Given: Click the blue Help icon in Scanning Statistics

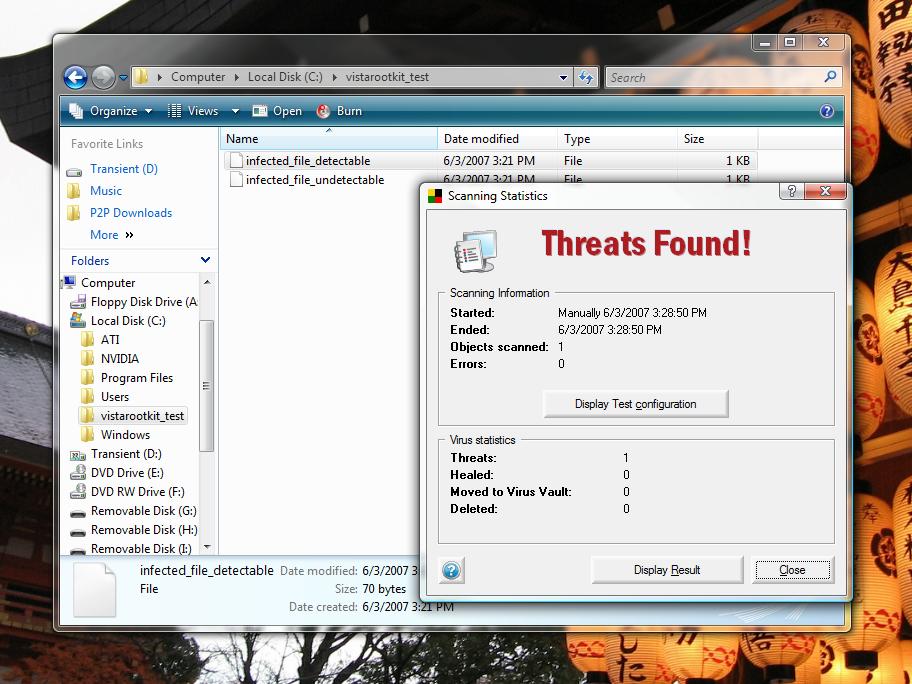Looking at the screenshot, I should tap(451, 571).
